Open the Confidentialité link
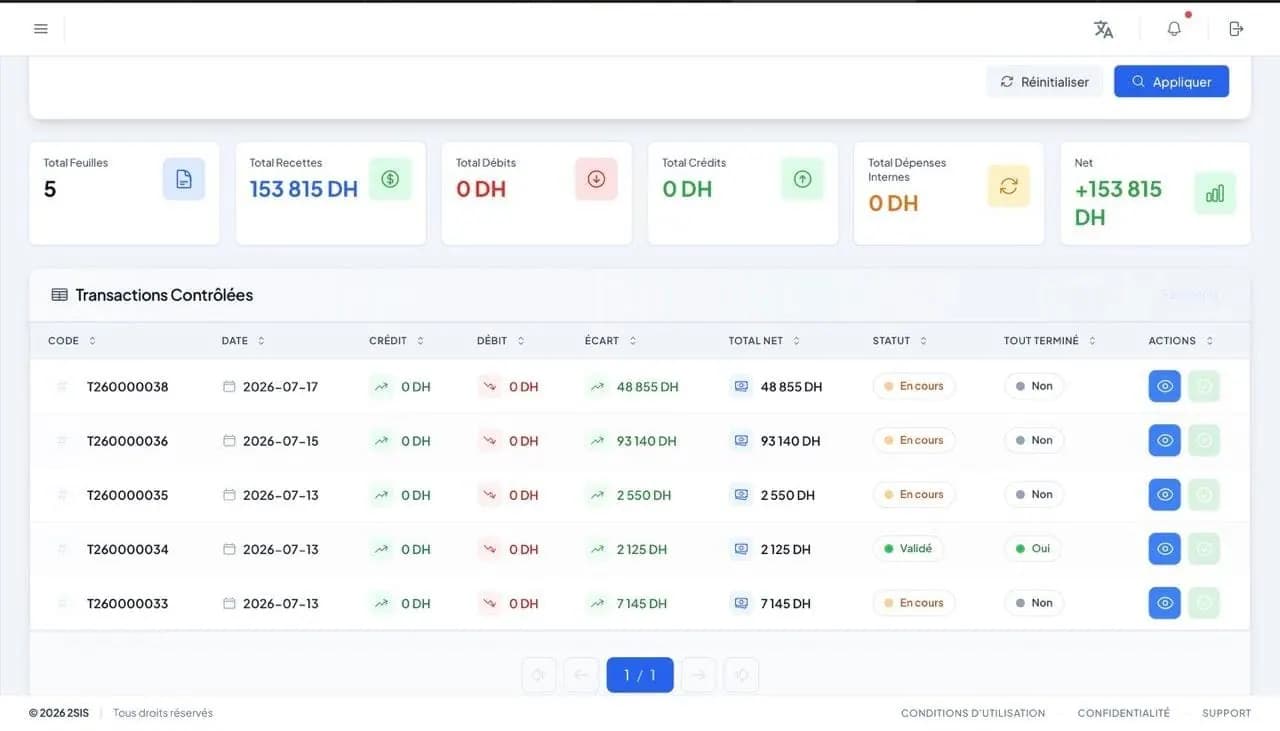This screenshot has width=1280, height=731. tap(1123, 713)
